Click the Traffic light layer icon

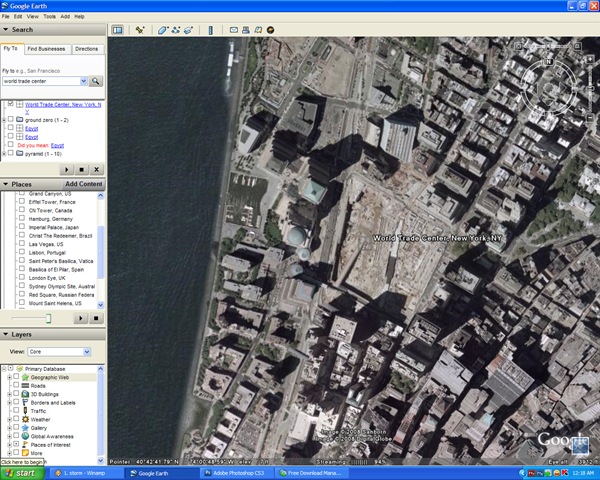(x=25, y=411)
